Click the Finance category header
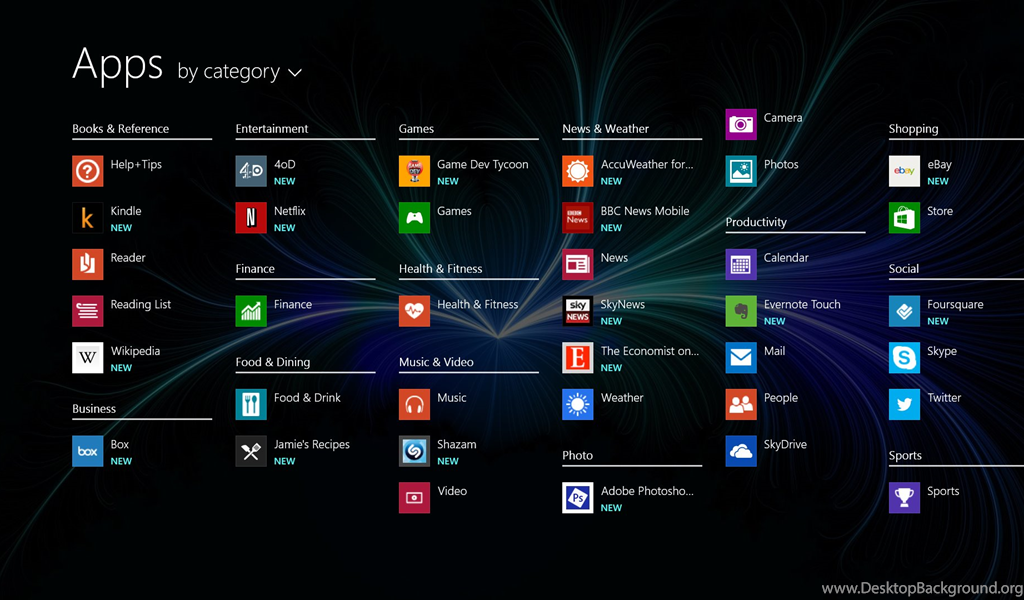Image resolution: width=1024 pixels, height=600 pixels. click(x=255, y=269)
